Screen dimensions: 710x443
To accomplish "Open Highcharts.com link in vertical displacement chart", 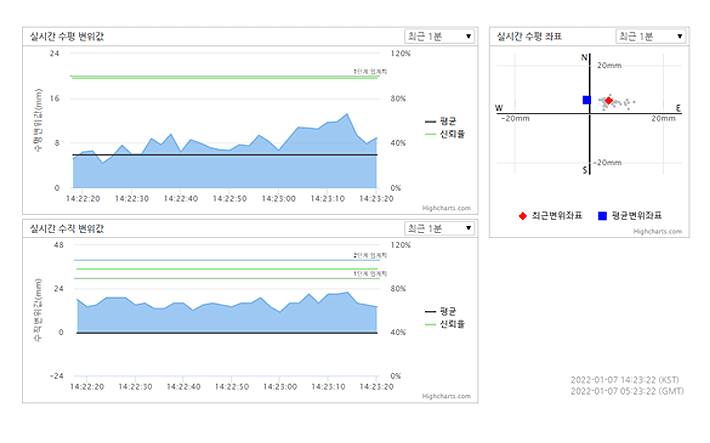I will click(x=446, y=396).
